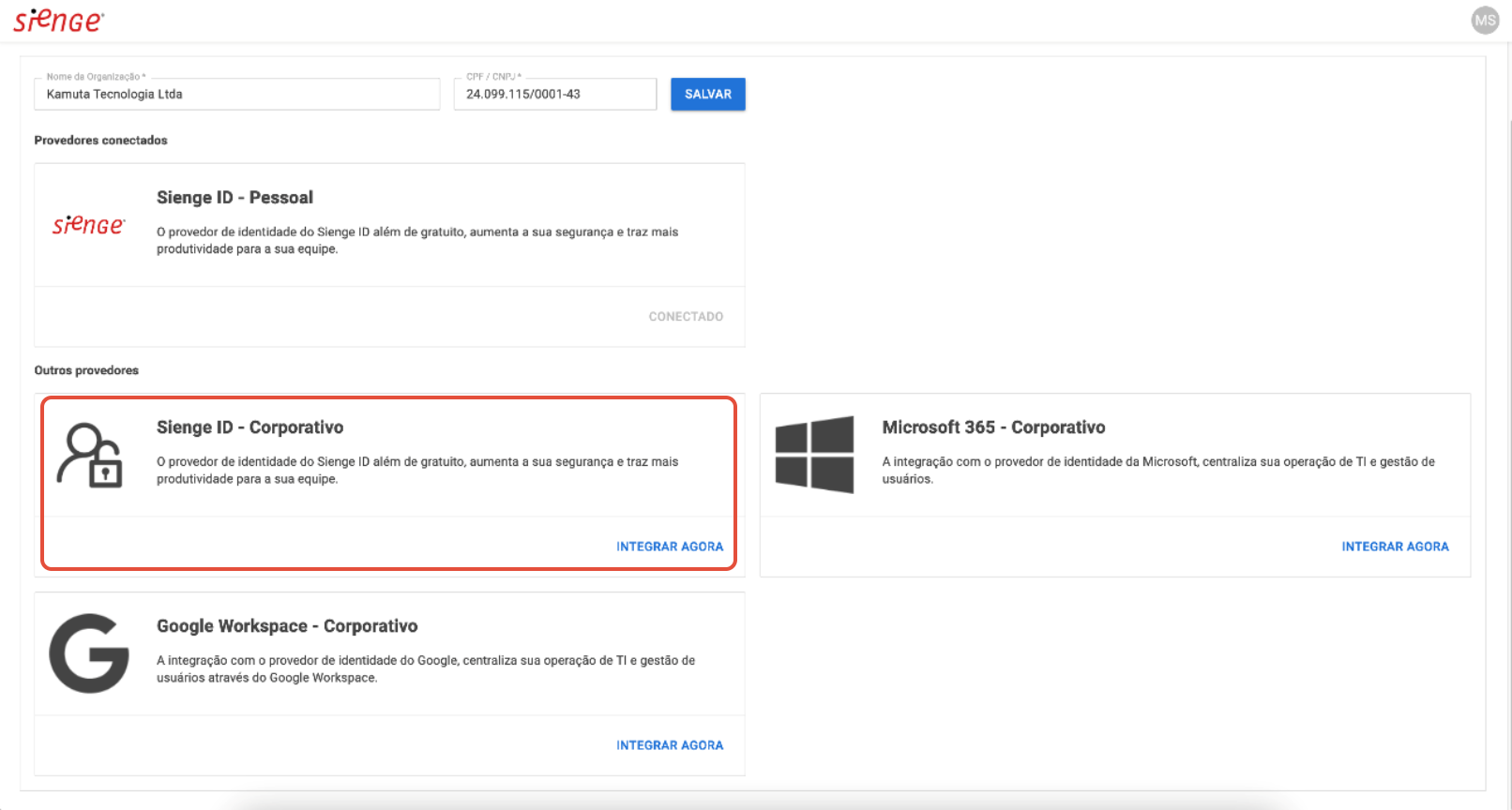Click the Outros provedores heading
Image resolution: width=1512 pixels, height=810 pixels.
[x=86, y=370]
